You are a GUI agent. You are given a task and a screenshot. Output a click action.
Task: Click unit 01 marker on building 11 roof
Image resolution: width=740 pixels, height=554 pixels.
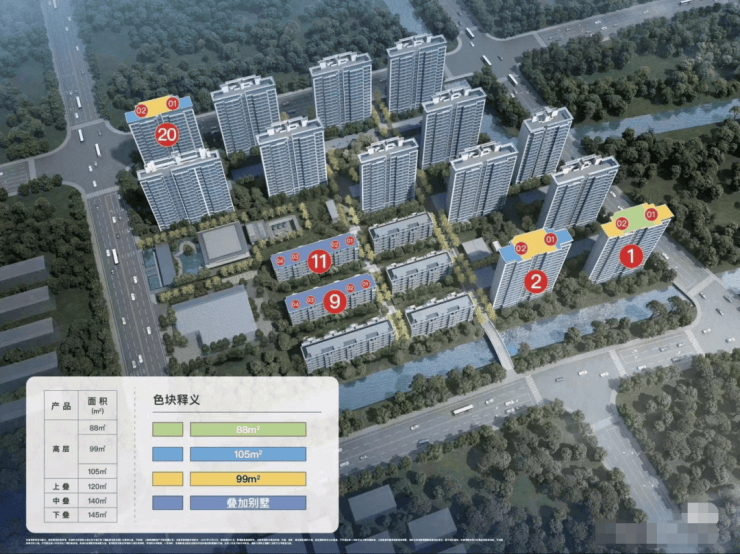350,241
